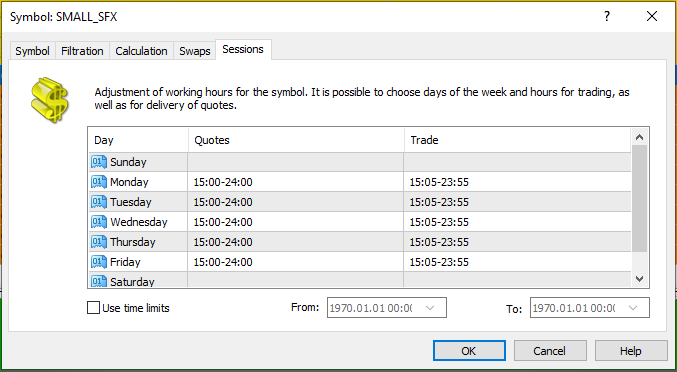Switch to the Swaps tab
The height and width of the screenshot is (372, 677).
(x=195, y=51)
